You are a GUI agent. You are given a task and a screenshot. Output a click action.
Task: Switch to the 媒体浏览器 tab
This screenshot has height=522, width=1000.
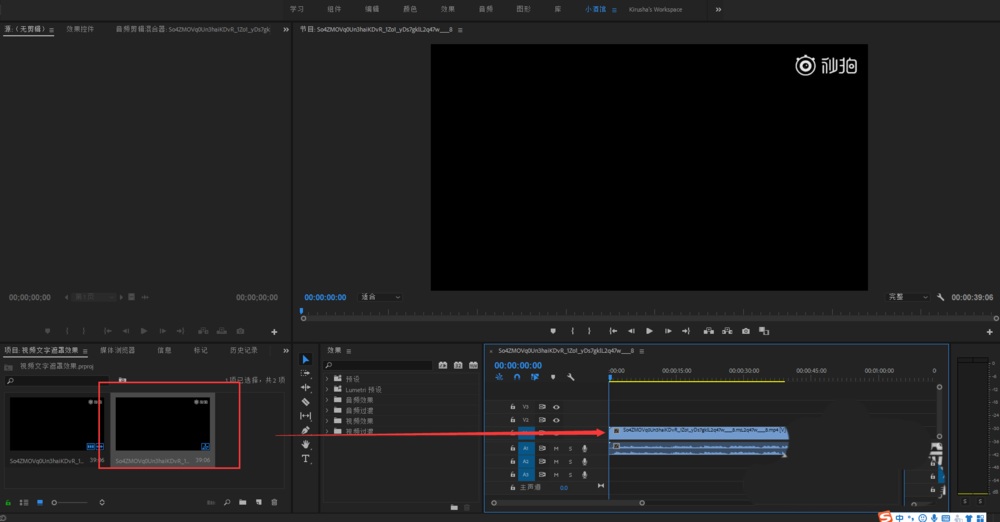(x=117, y=351)
